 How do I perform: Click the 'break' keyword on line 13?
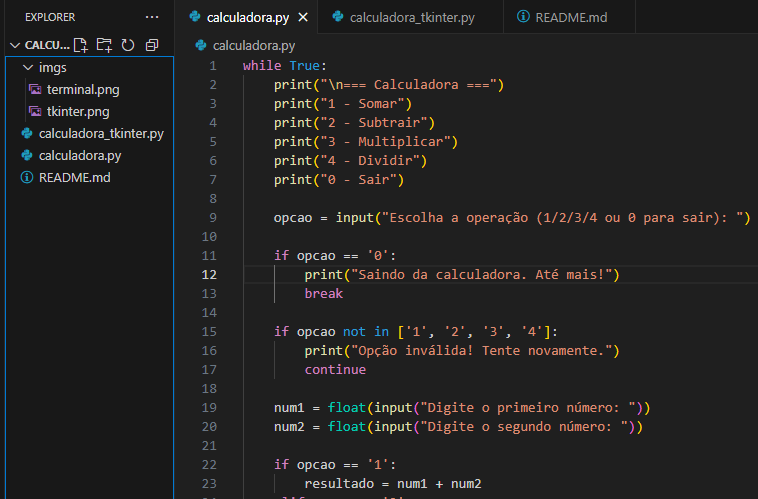(x=323, y=294)
